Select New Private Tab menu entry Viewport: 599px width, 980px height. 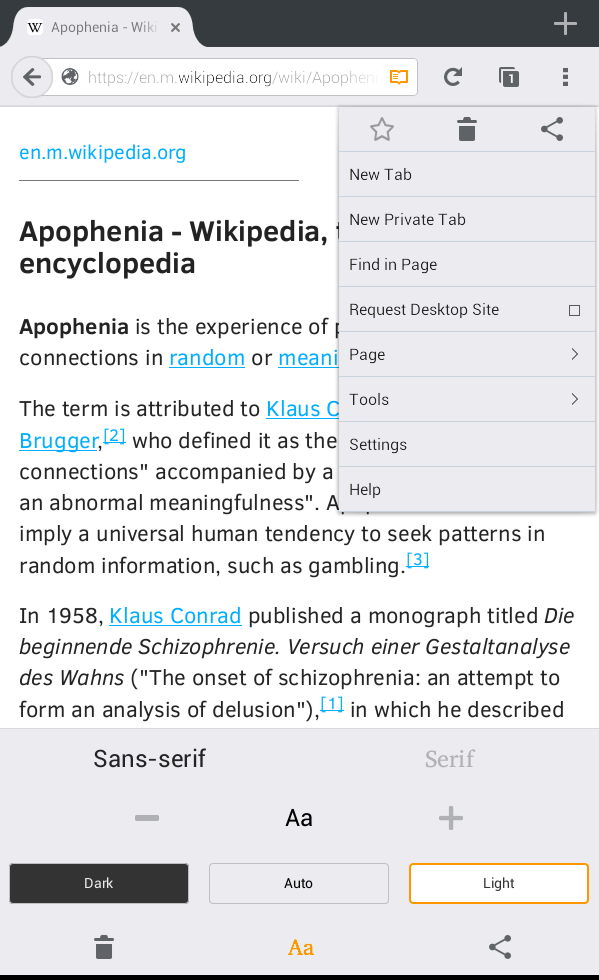click(x=467, y=219)
